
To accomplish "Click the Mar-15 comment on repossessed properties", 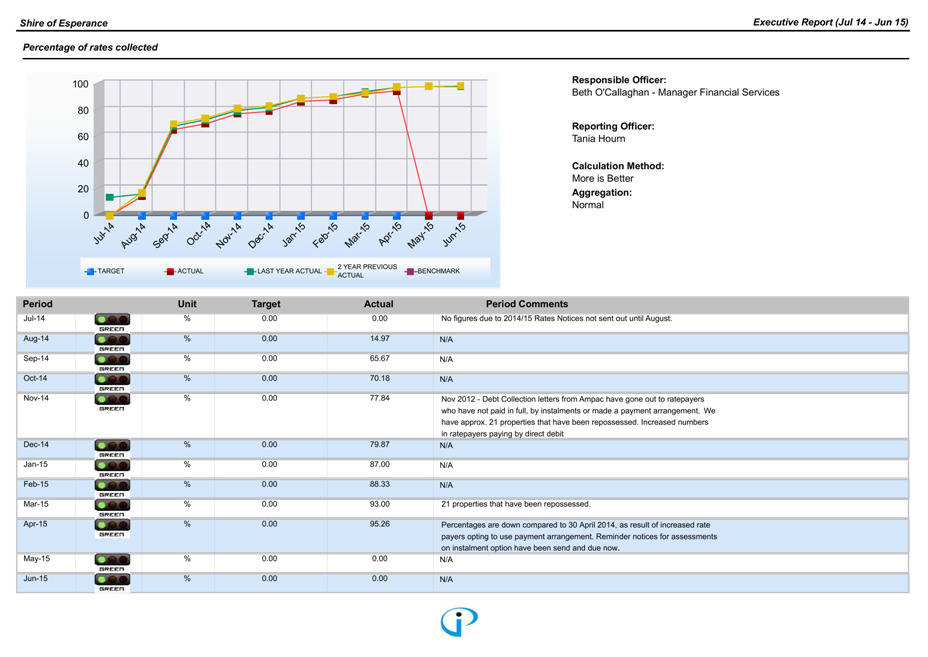I will pos(515,504).
